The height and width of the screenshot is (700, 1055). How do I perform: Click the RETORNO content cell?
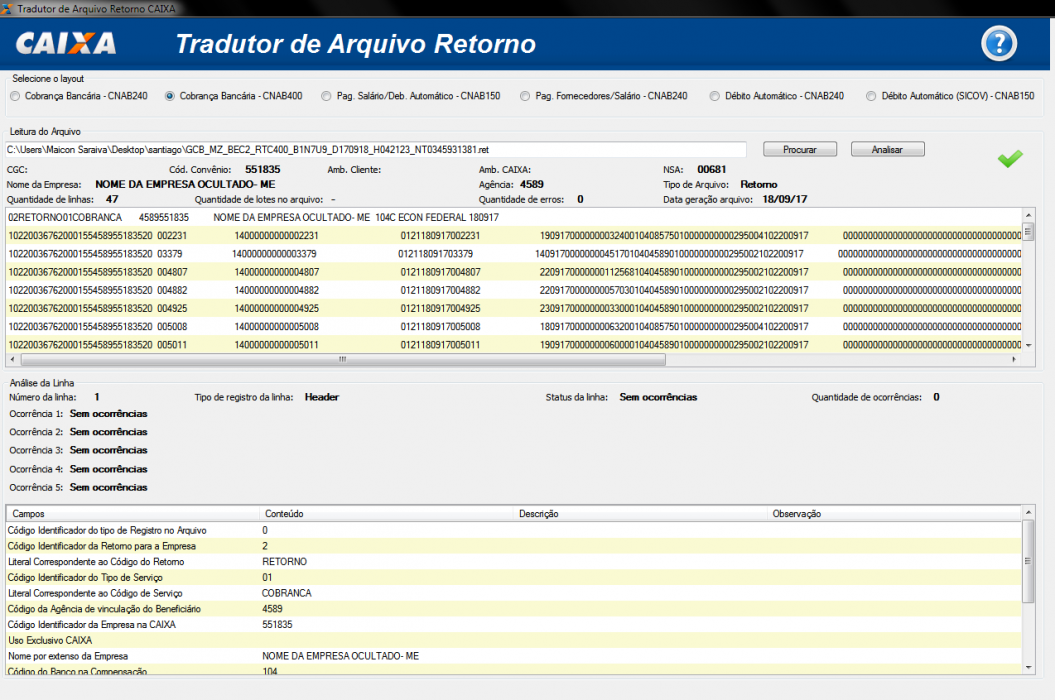tap(285, 561)
